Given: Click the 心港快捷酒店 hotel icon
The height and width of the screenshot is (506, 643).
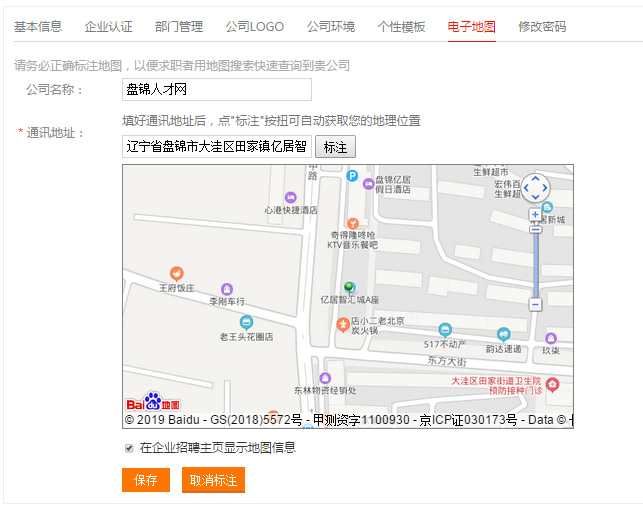Looking at the screenshot, I should pos(291,198).
